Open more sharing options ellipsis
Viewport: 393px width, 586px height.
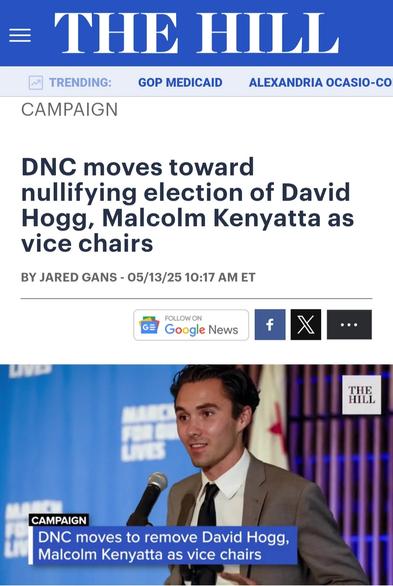[x=349, y=324]
